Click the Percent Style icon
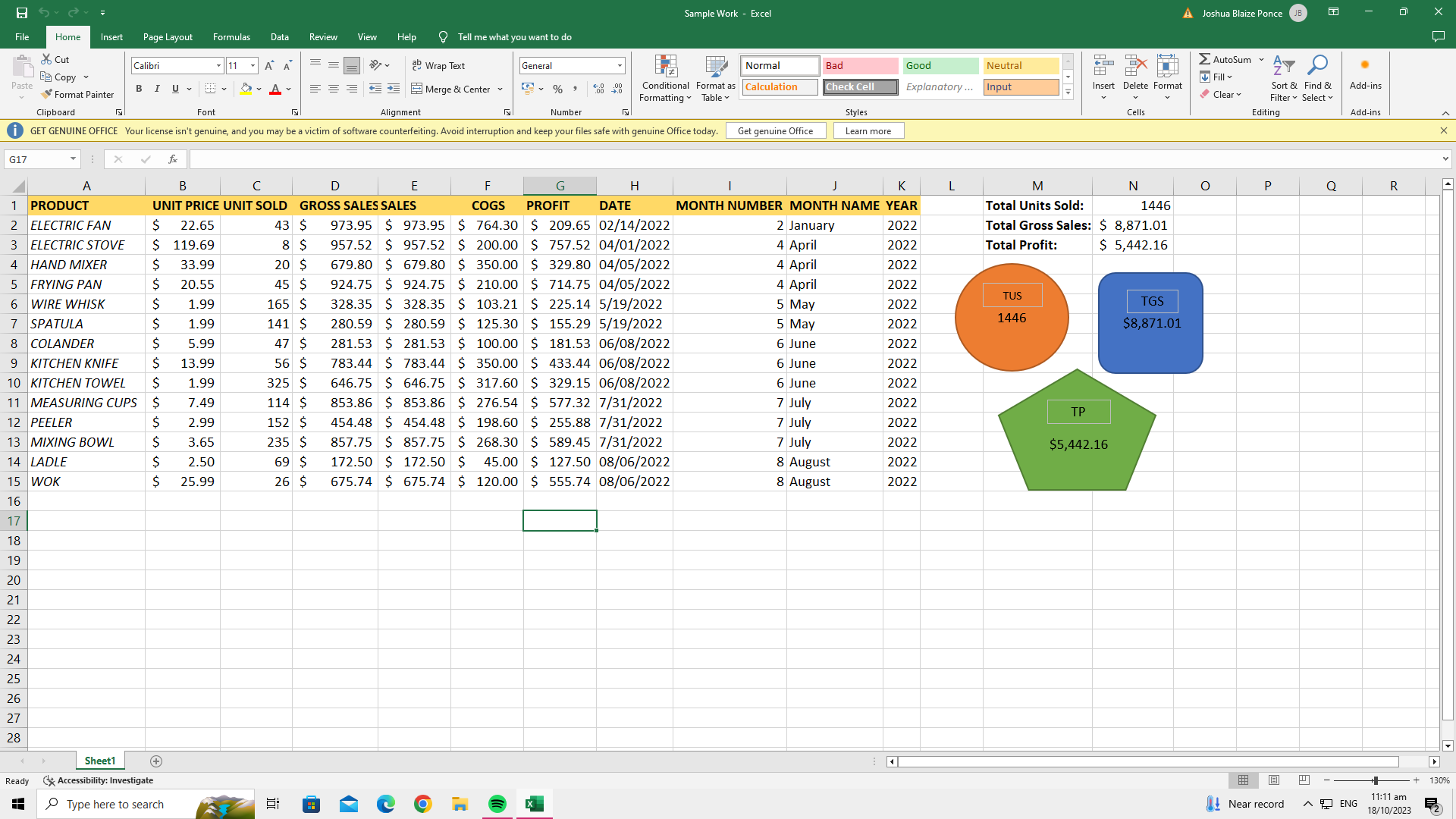This screenshot has width=1456, height=819. click(x=558, y=89)
